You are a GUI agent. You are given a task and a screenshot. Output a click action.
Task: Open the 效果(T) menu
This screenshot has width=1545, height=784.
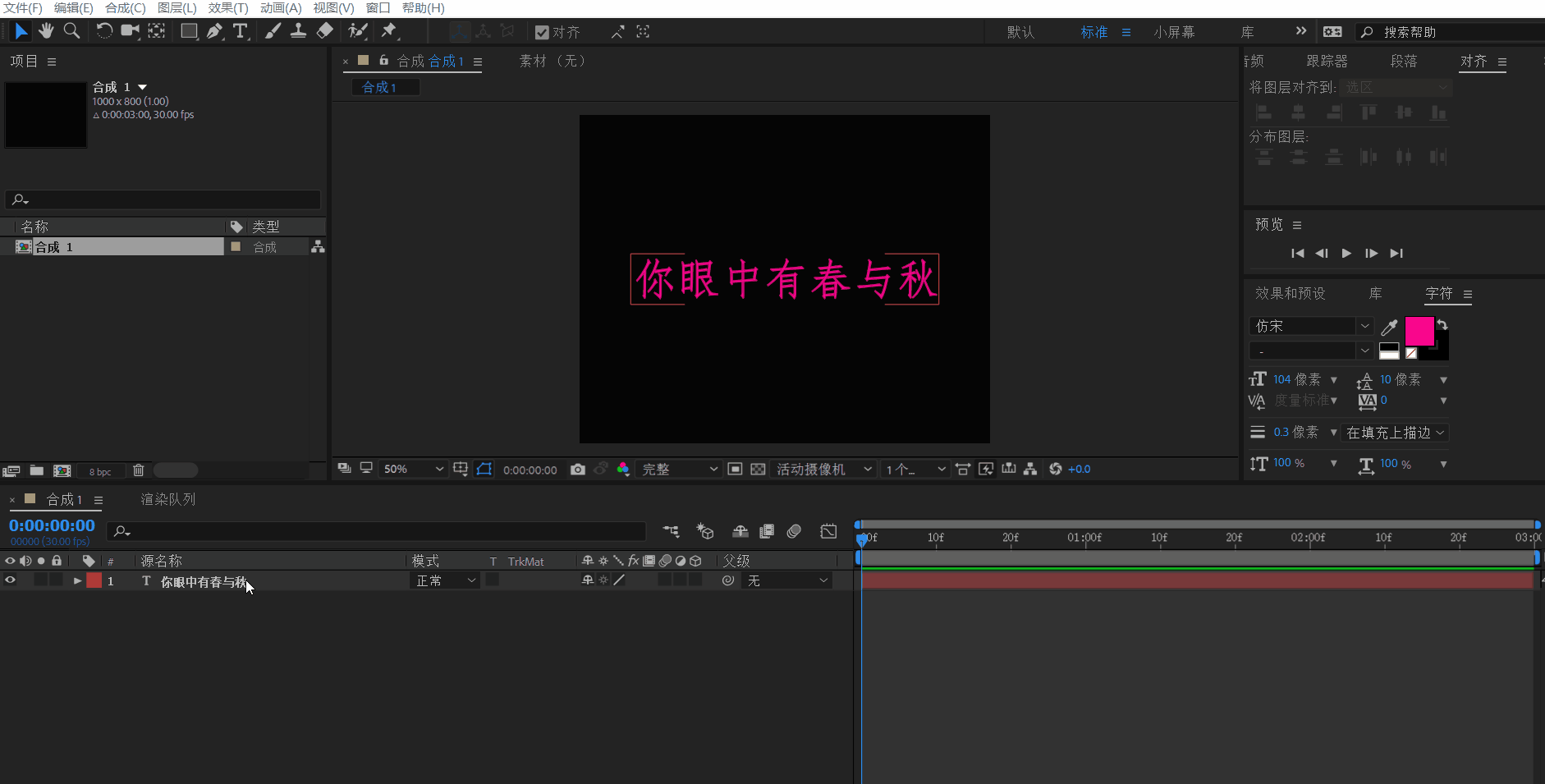tap(227, 8)
